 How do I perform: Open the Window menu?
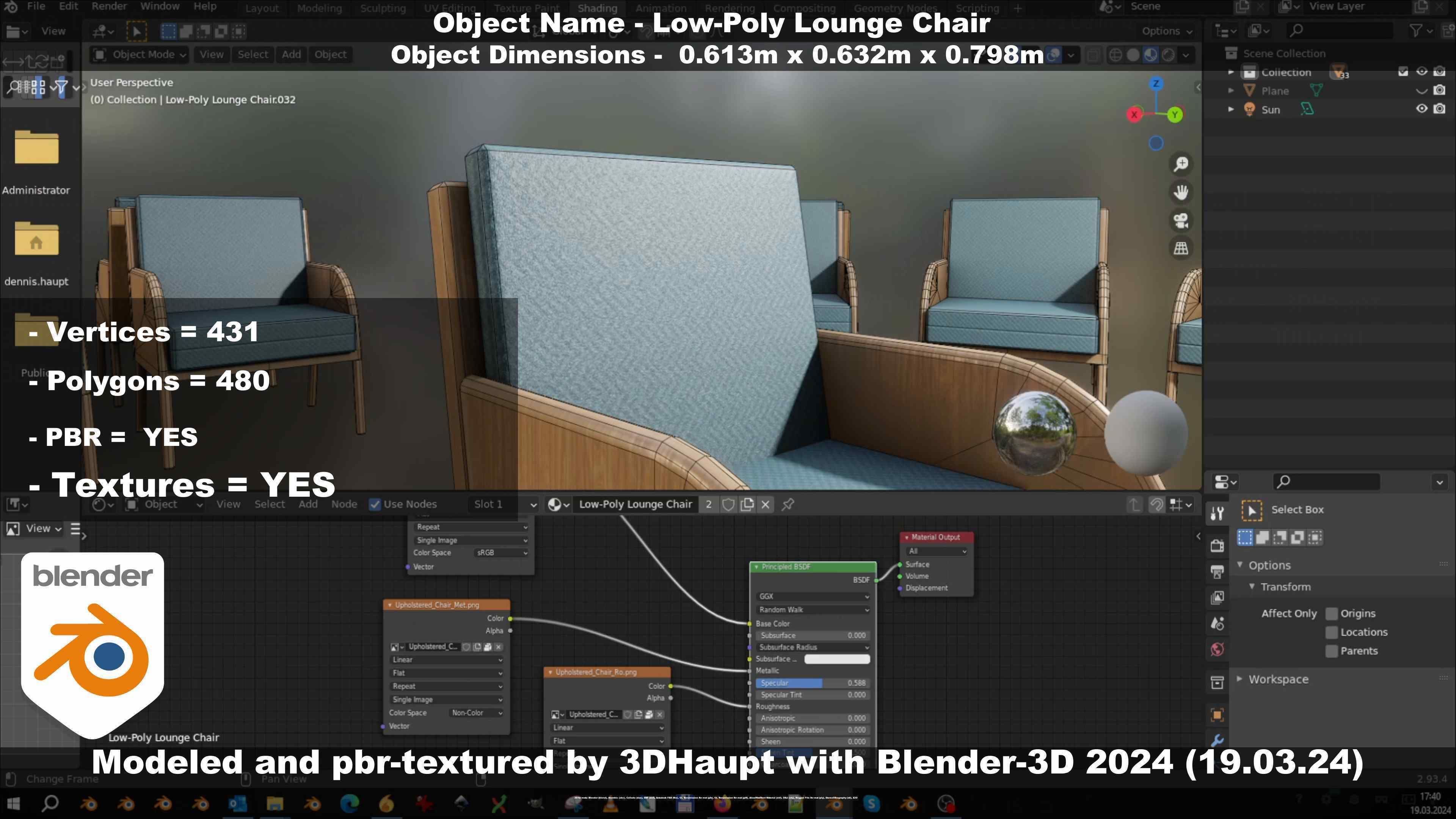tap(160, 6)
